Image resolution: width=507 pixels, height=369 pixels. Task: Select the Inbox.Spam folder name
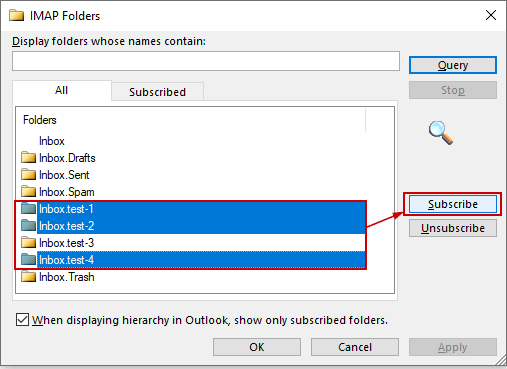[67, 192]
